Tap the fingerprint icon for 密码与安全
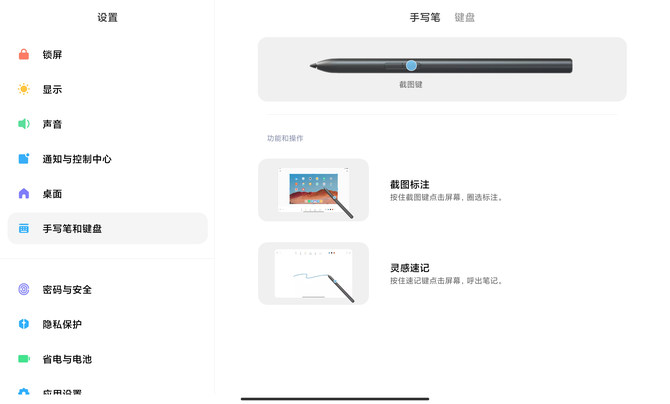 [24, 289]
